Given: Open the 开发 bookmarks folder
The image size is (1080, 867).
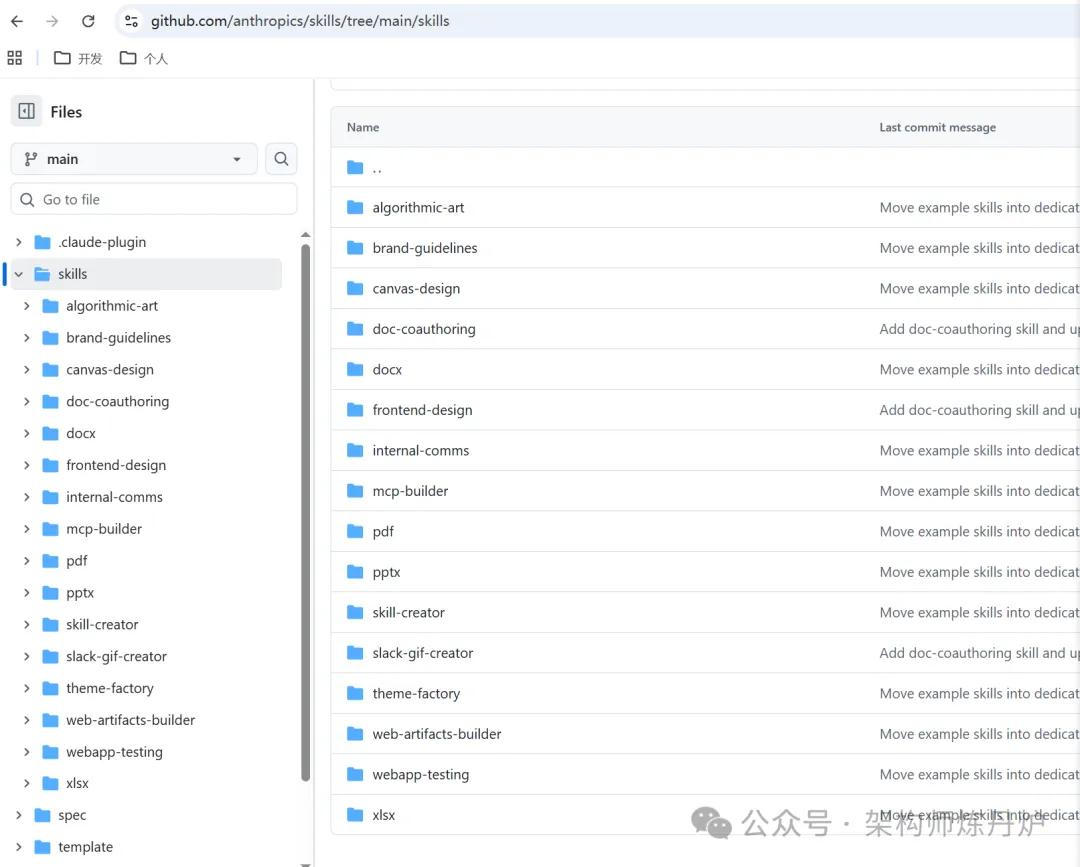Looking at the screenshot, I should pyautogui.click(x=78, y=58).
